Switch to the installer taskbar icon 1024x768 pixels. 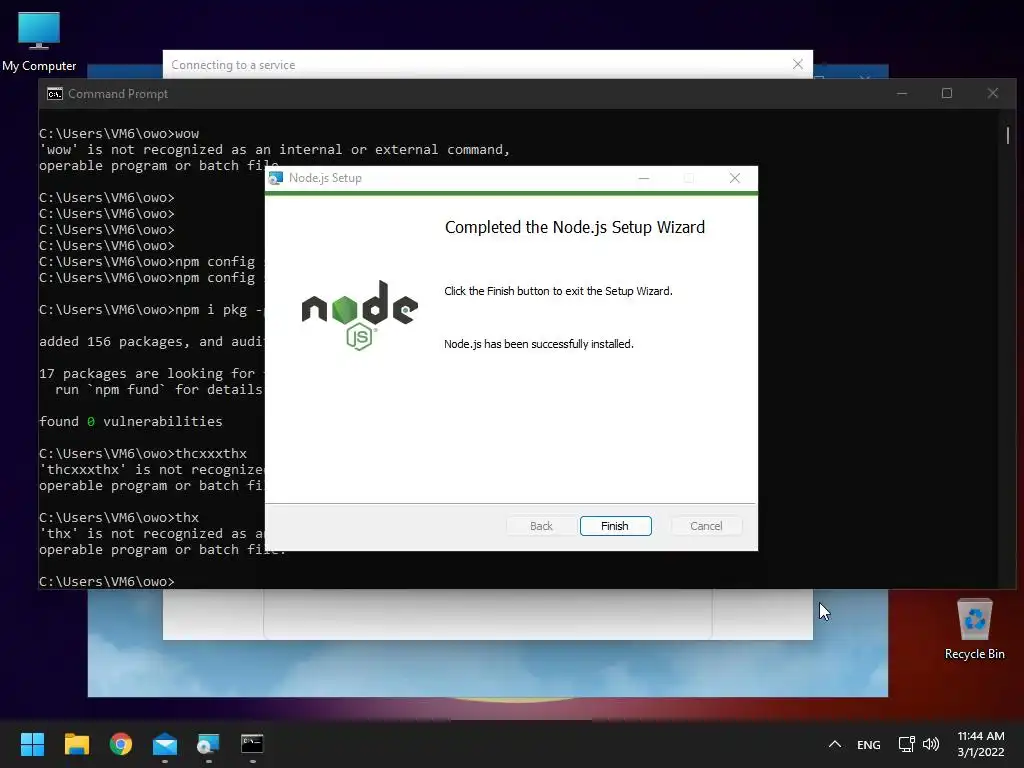click(208, 744)
